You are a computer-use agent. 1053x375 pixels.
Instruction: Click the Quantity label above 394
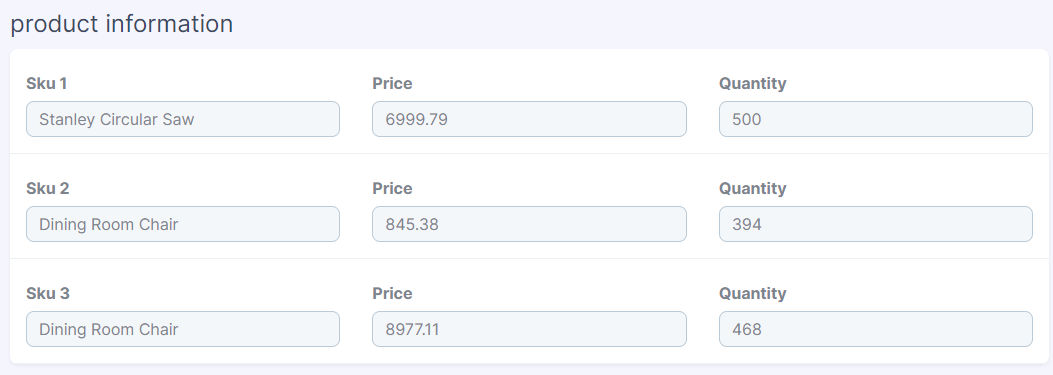[752, 188]
